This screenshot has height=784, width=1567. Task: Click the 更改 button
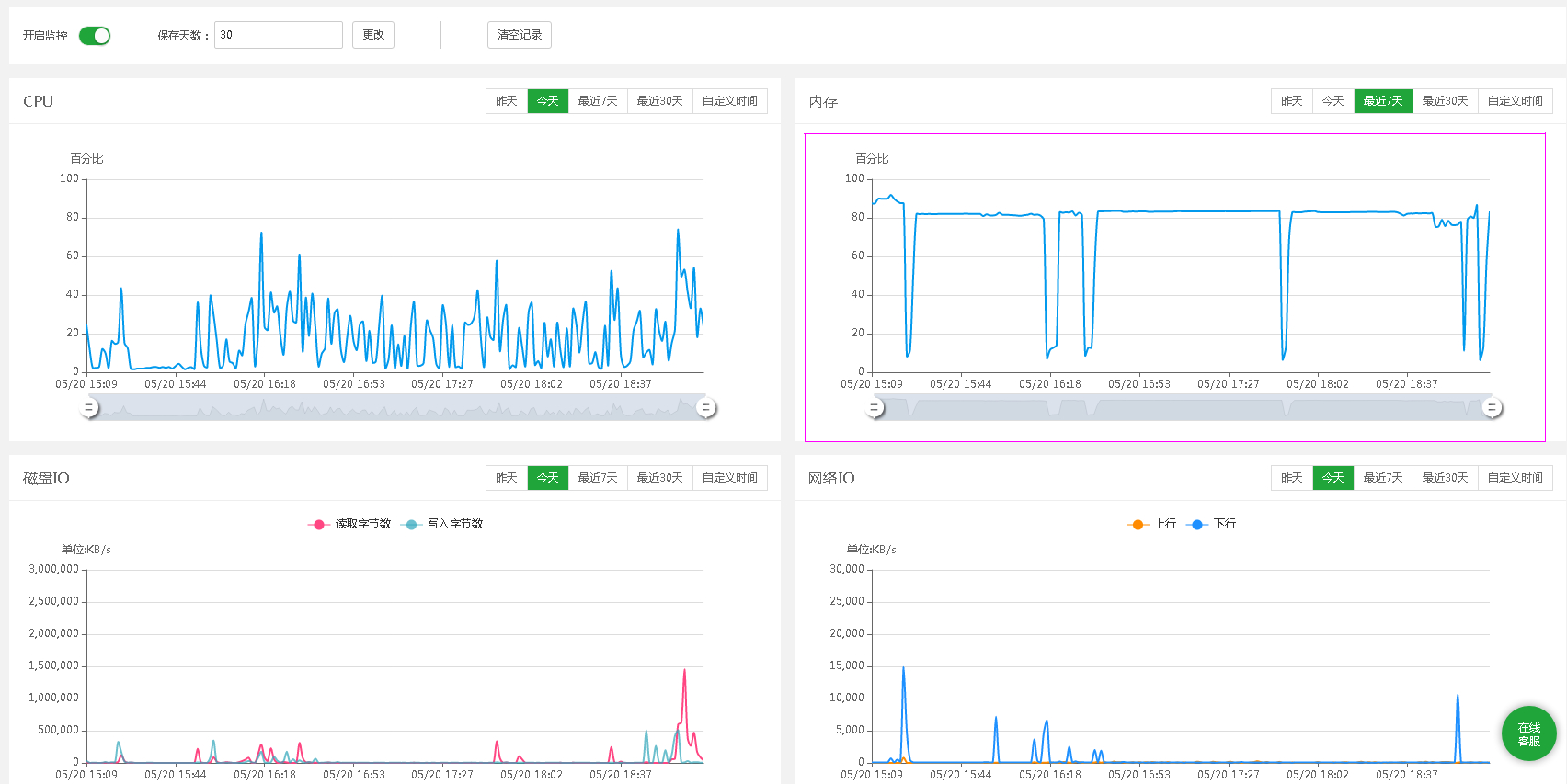coord(373,35)
